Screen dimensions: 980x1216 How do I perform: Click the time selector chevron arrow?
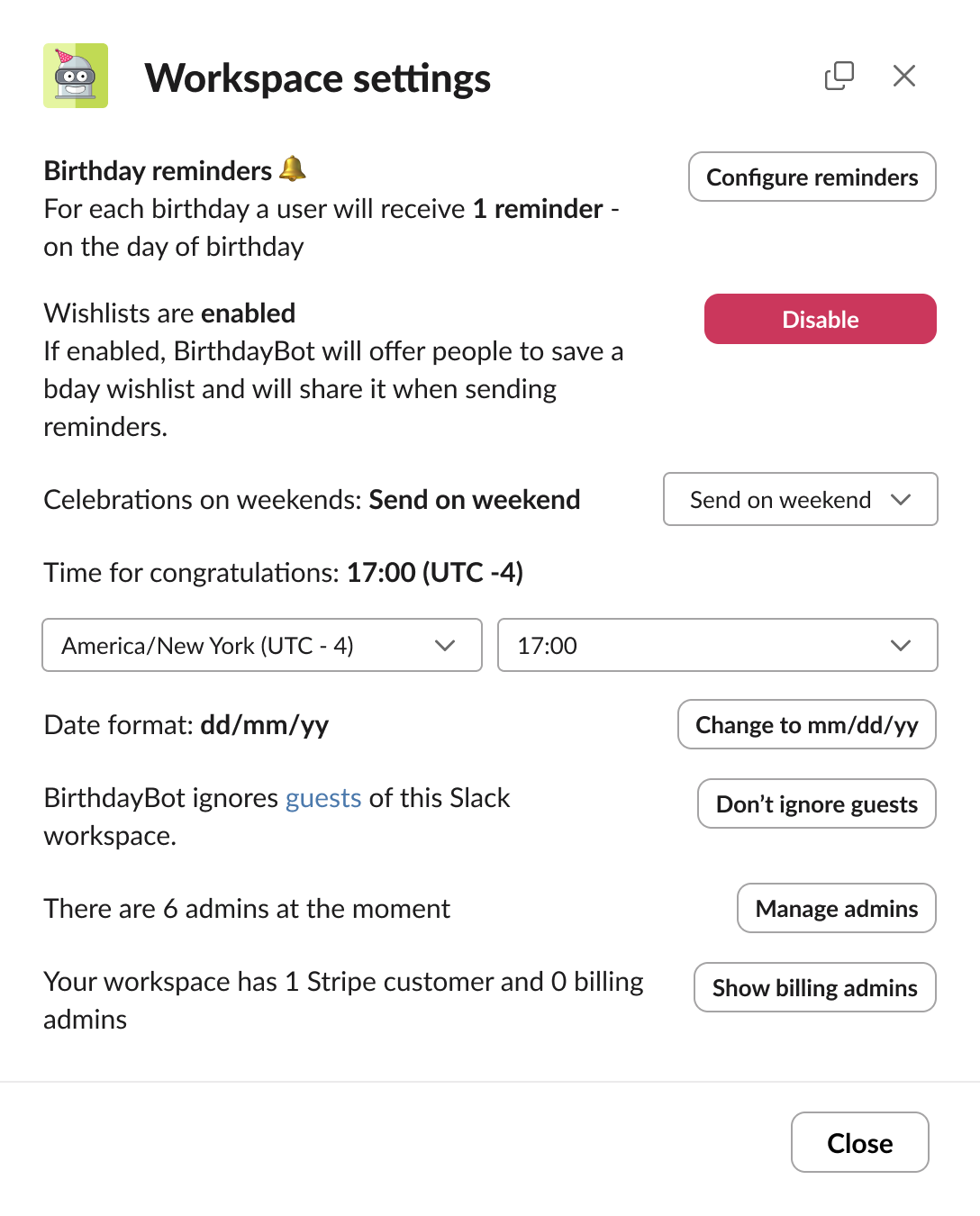(x=901, y=645)
